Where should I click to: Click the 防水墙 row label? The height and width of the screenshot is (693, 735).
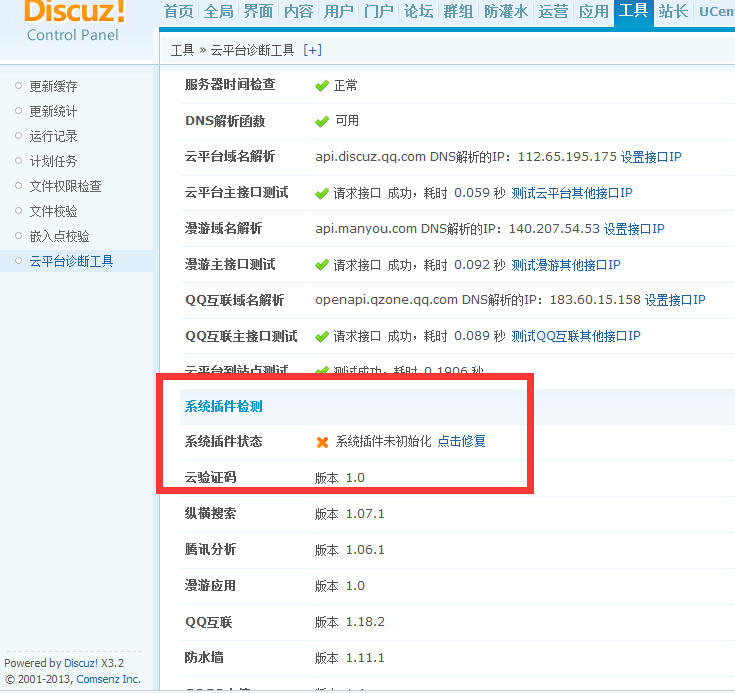[x=204, y=657]
